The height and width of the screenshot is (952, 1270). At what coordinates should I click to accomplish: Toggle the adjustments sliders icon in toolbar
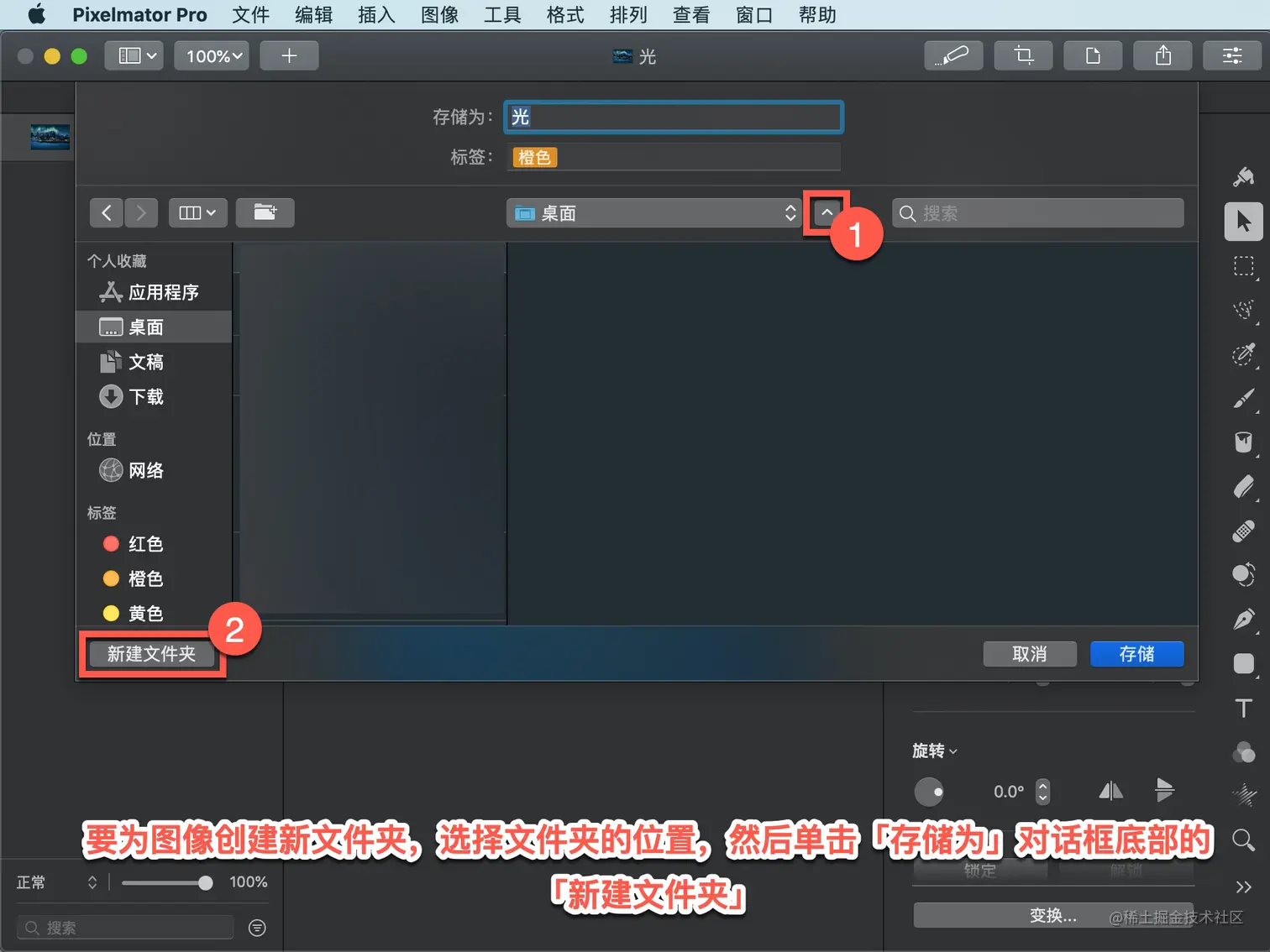[1232, 55]
